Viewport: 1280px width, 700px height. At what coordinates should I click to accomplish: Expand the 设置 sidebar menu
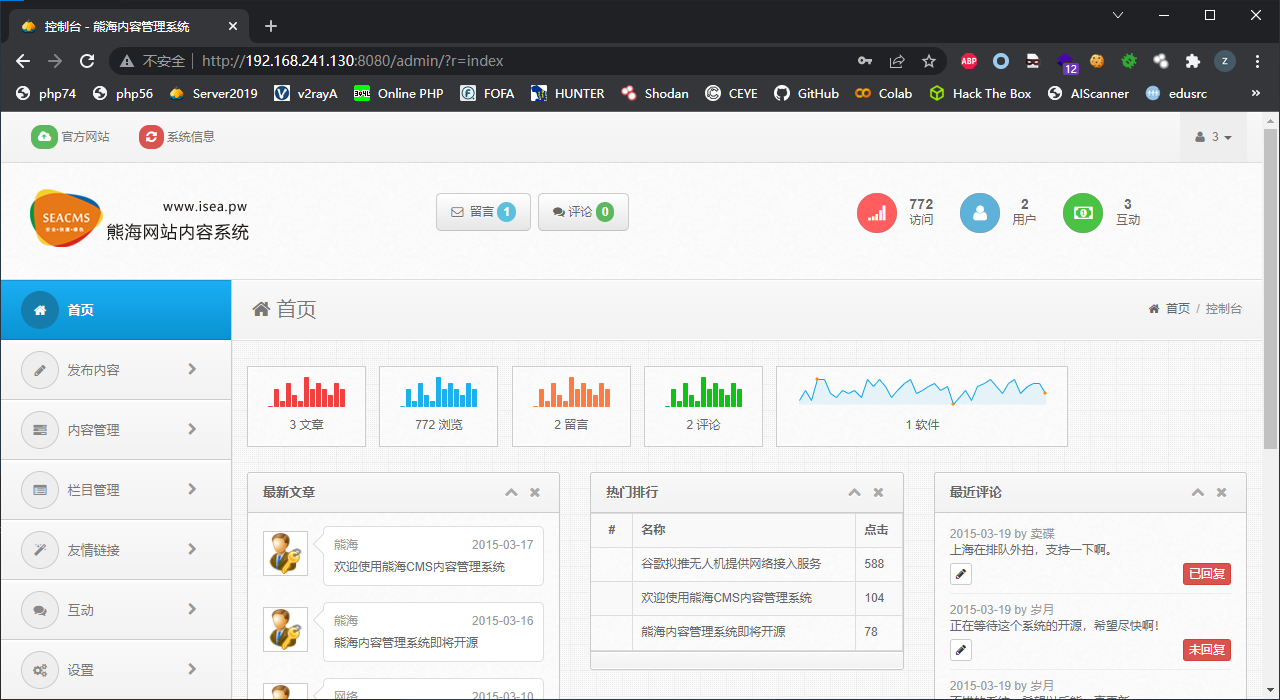(x=116, y=670)
